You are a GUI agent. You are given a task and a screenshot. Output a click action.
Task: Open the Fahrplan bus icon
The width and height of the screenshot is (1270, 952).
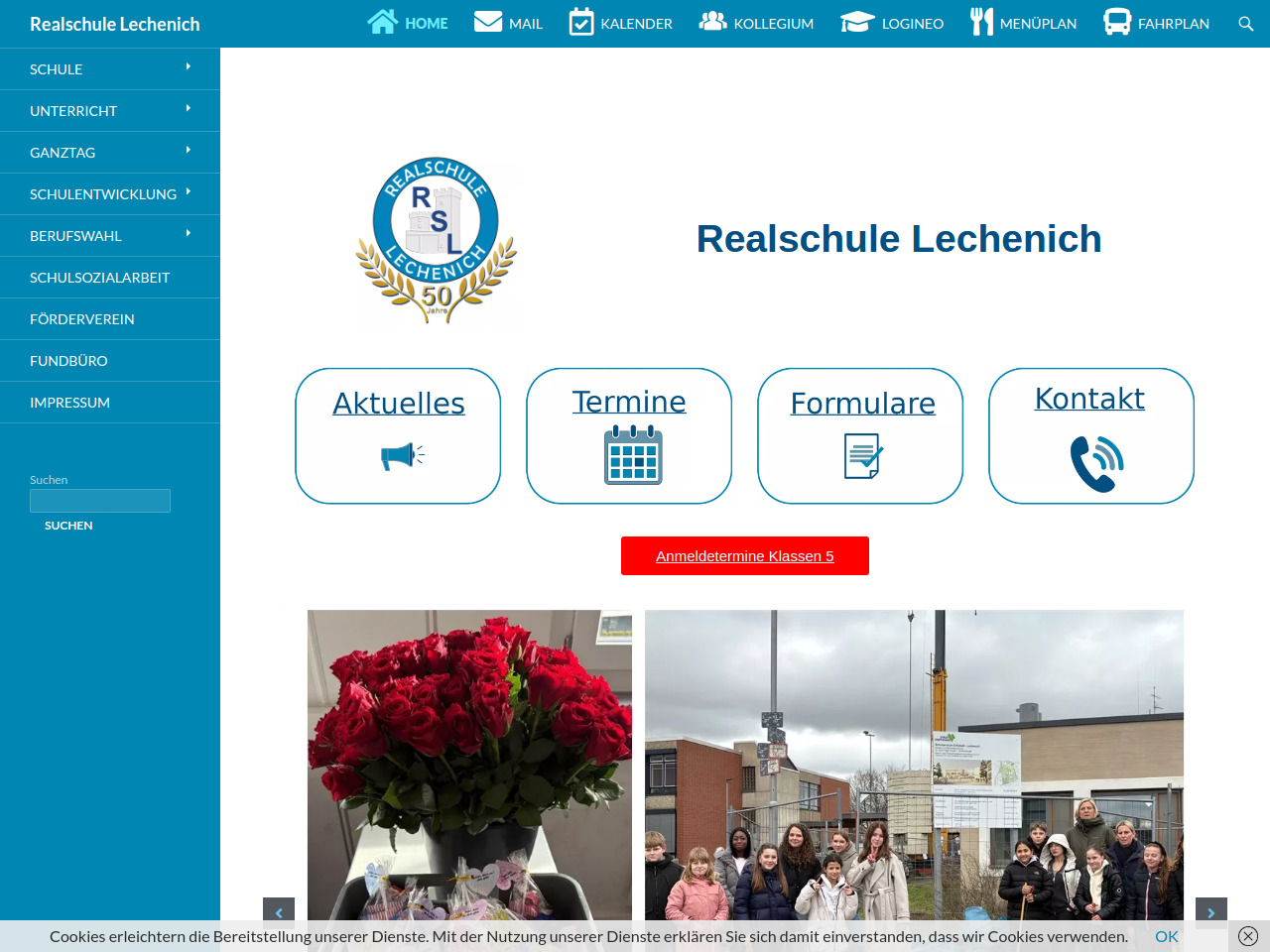coord(1117,22)
